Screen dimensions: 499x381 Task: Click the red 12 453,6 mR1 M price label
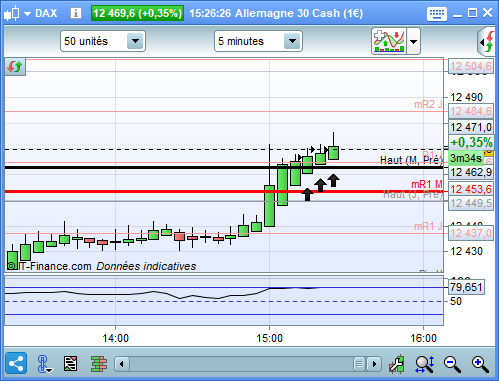coord(471,189)
